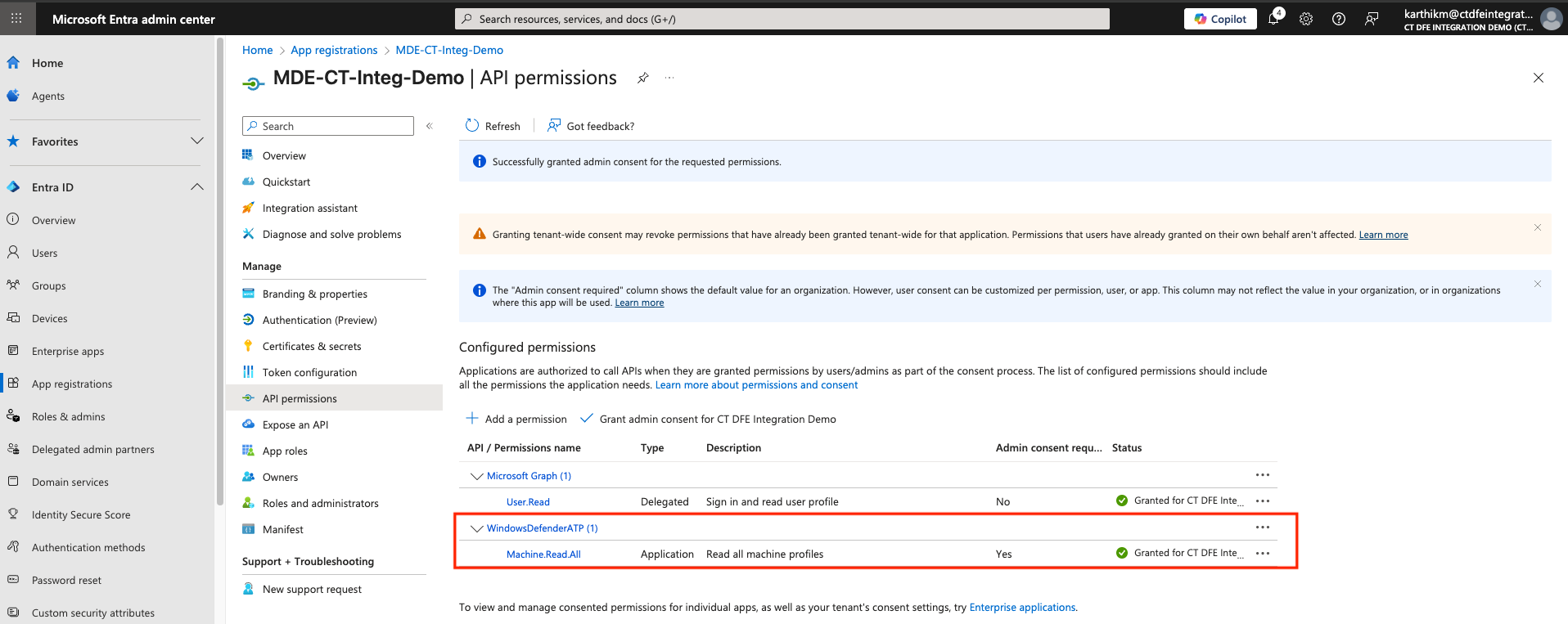Open the notifications bell icon
This screenshot has width=1568, height=624.
point(1273,19)
